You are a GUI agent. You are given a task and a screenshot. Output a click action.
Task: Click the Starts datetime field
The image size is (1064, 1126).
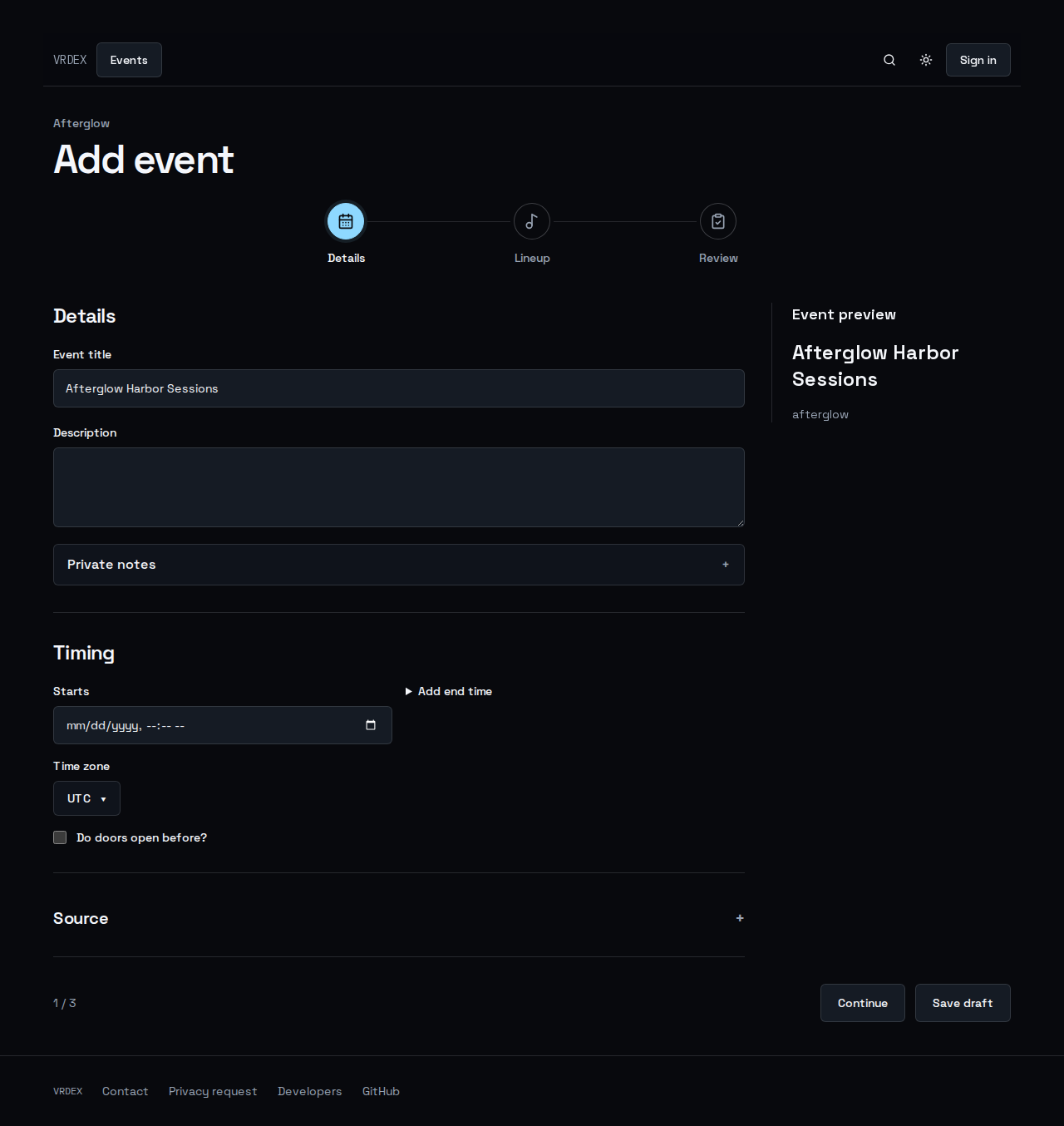click(x=223, y=725)
